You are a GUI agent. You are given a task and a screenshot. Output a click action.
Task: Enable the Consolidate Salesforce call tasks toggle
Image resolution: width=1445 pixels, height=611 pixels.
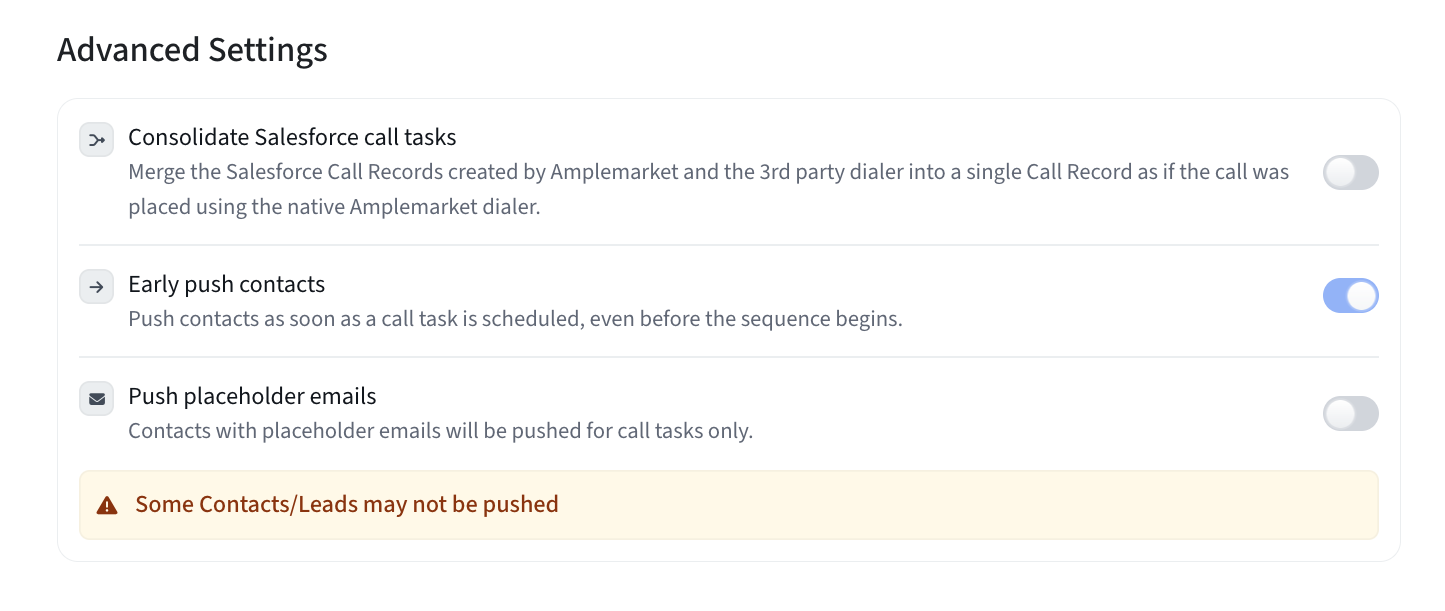coord(1350,173)
